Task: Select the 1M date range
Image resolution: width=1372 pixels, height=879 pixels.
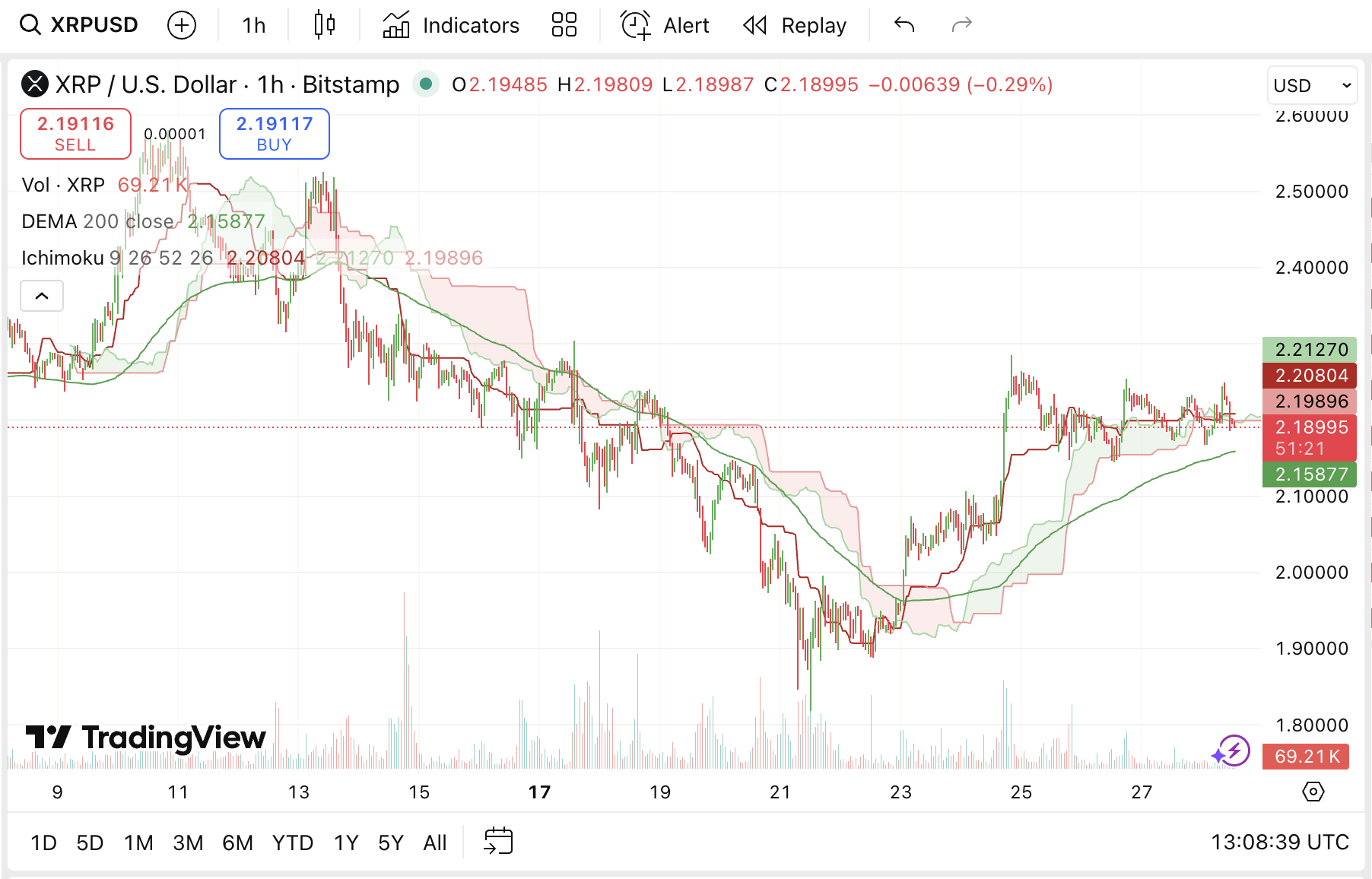Action: point(138,843)
